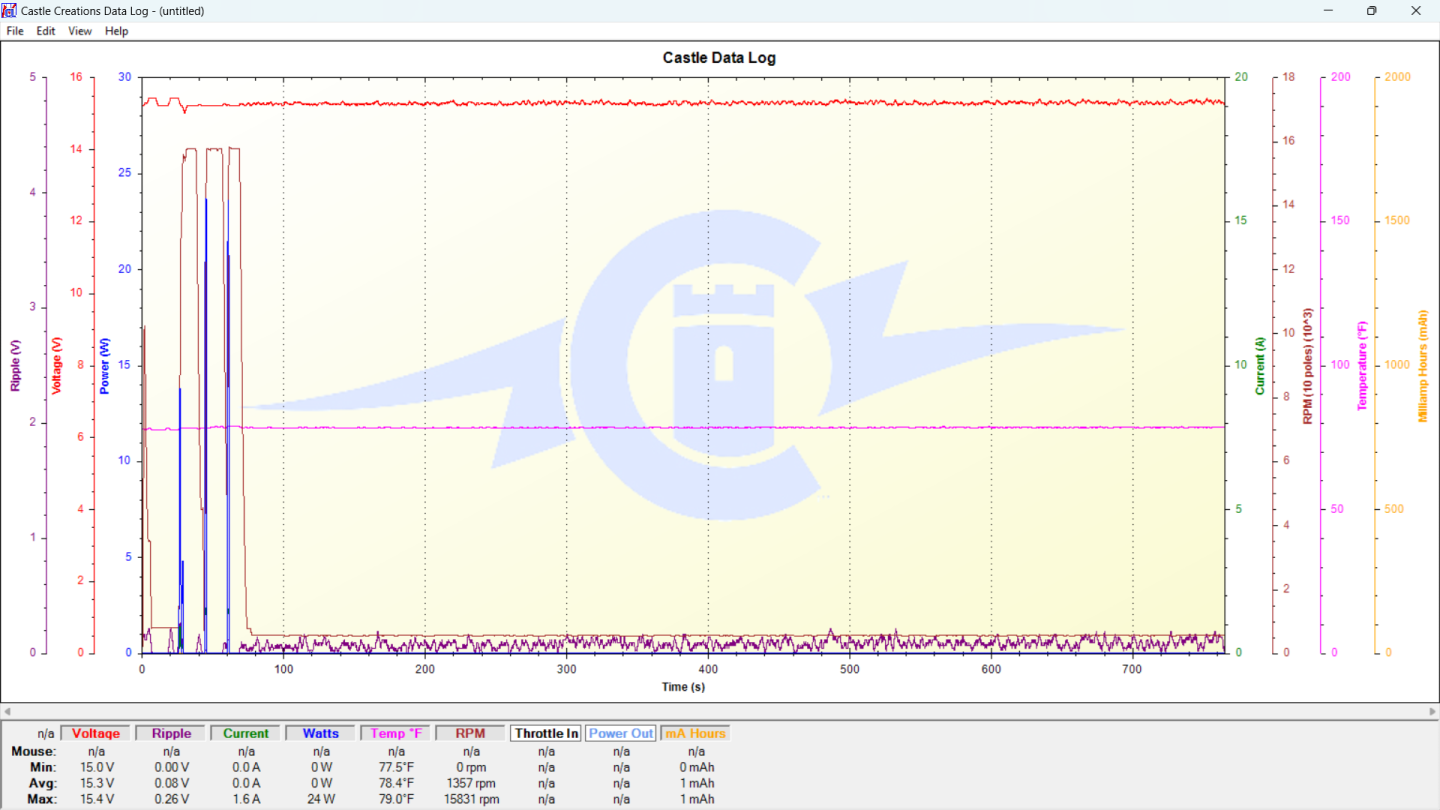Click the 'Max:' row label
This screenshot has width=1440, height=810.
click(42, 799)
